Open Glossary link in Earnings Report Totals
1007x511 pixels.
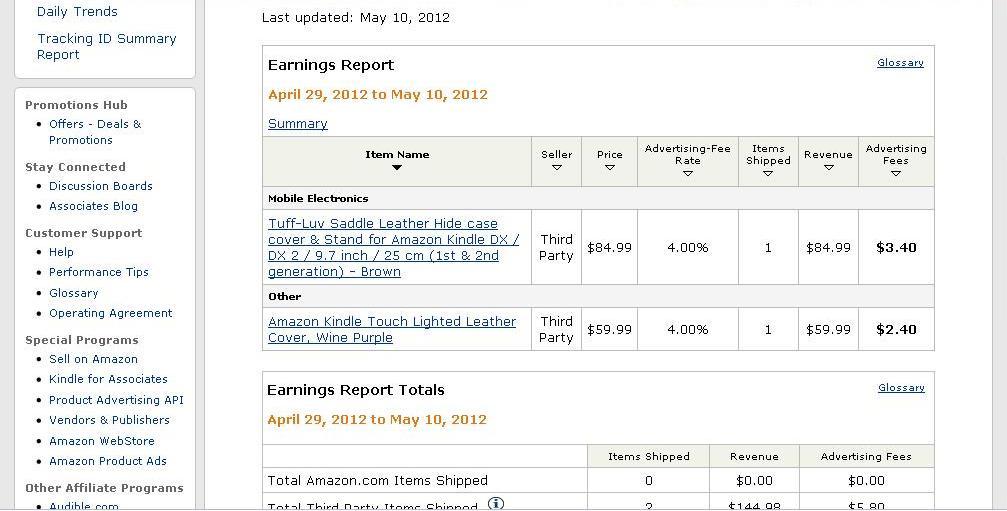pyautogui.click(x=901, y=387)
